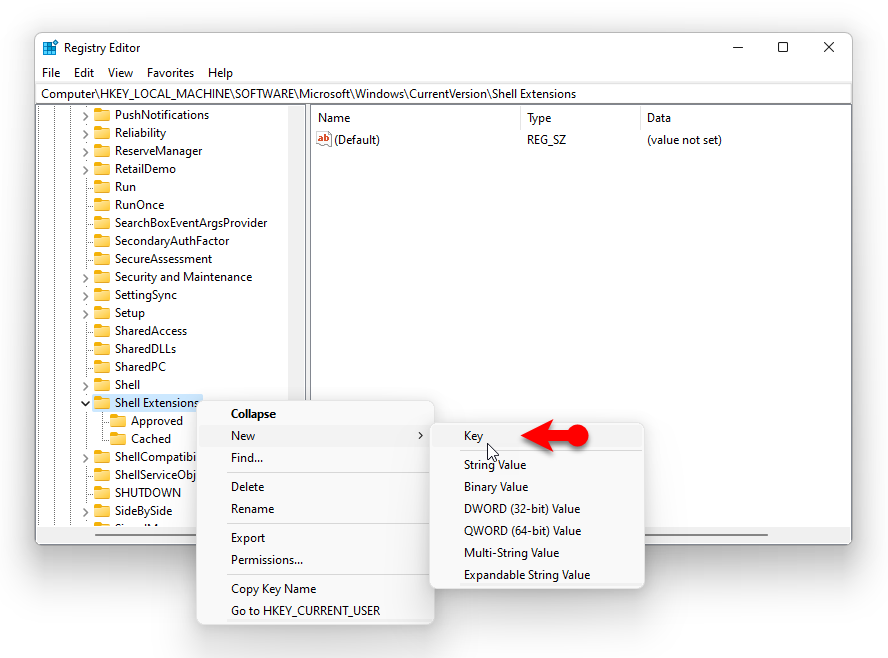Click the PushNotifications folder icon
The height and width of the screenshot is (658, 888).
click(102, 115)
